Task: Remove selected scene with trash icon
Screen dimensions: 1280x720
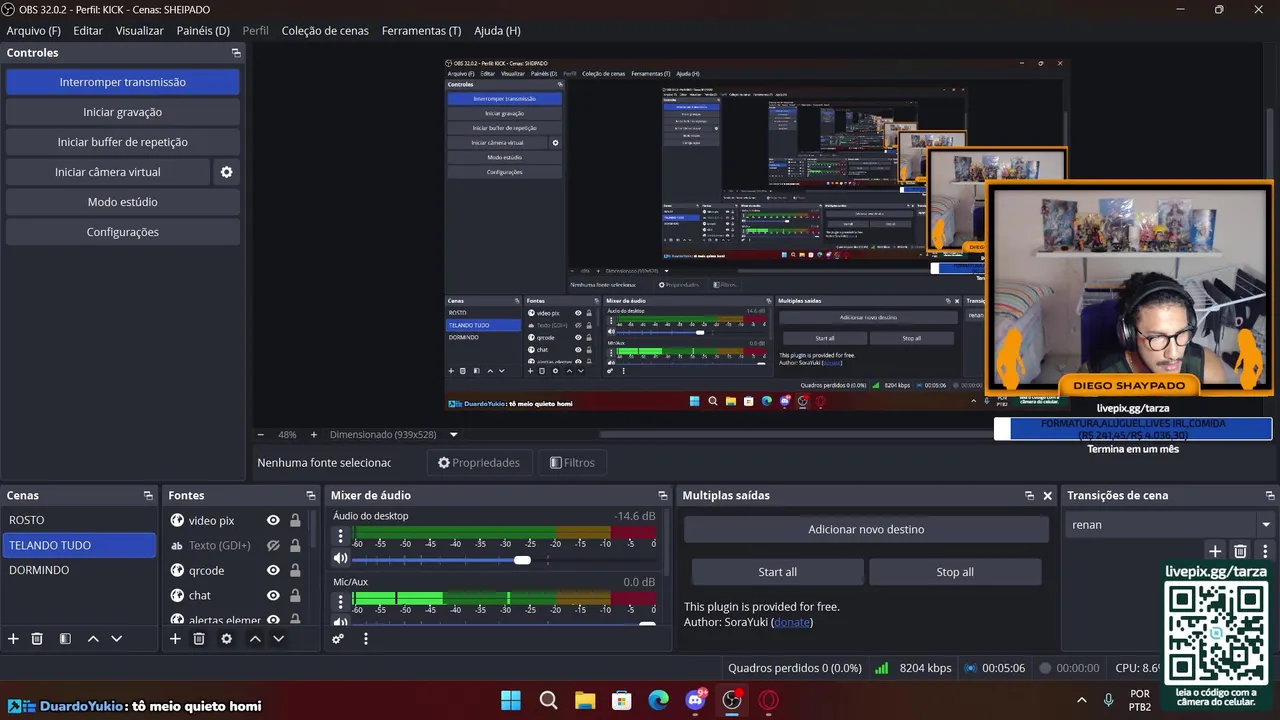Action: 37,639
